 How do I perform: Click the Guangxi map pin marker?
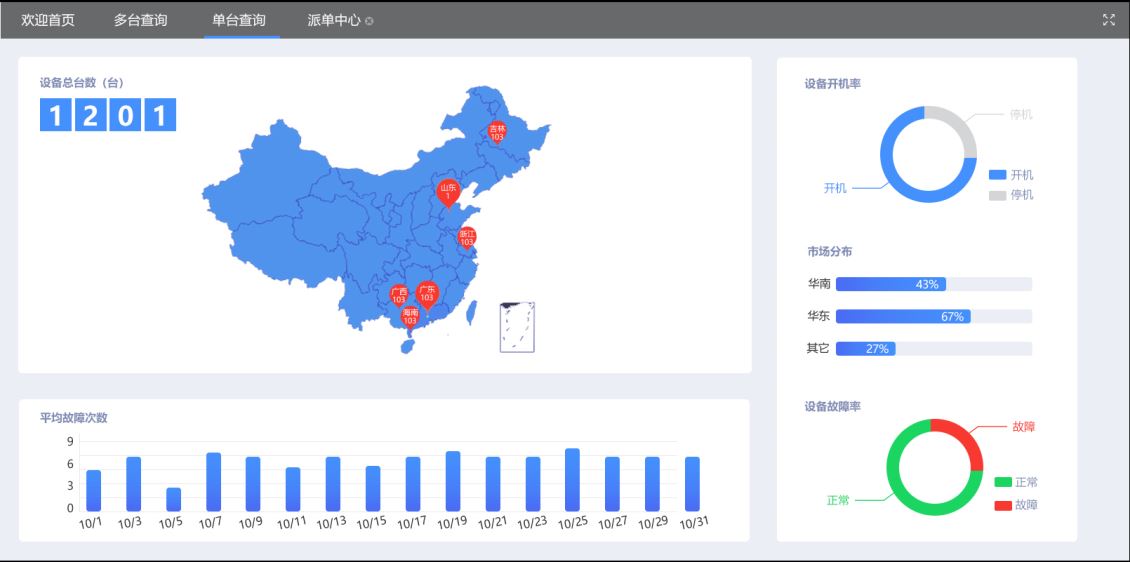[399, 295]
